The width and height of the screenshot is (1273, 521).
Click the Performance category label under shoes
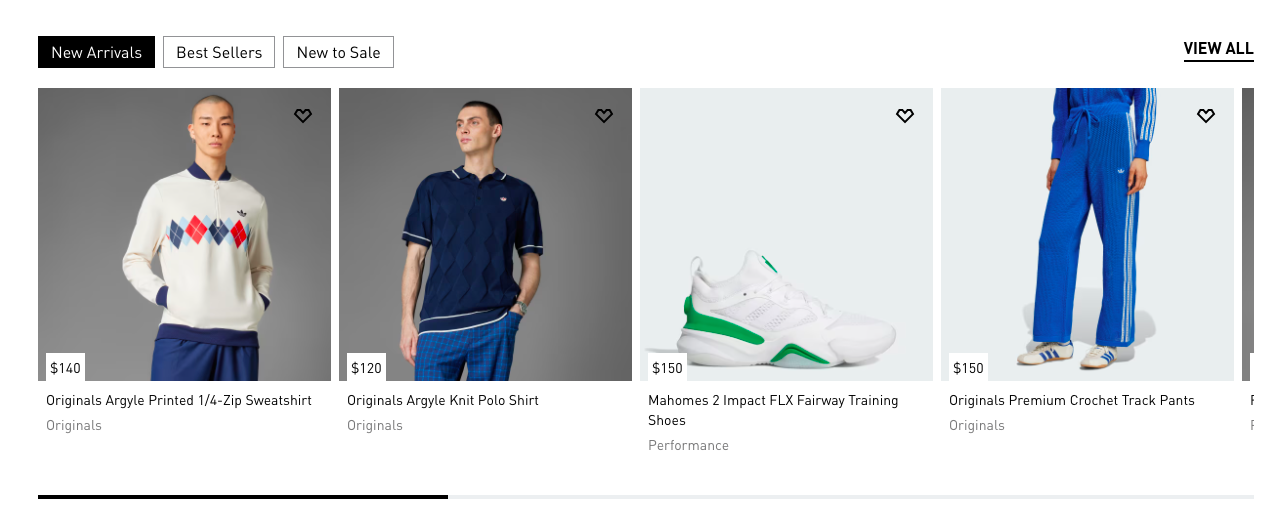688,445
